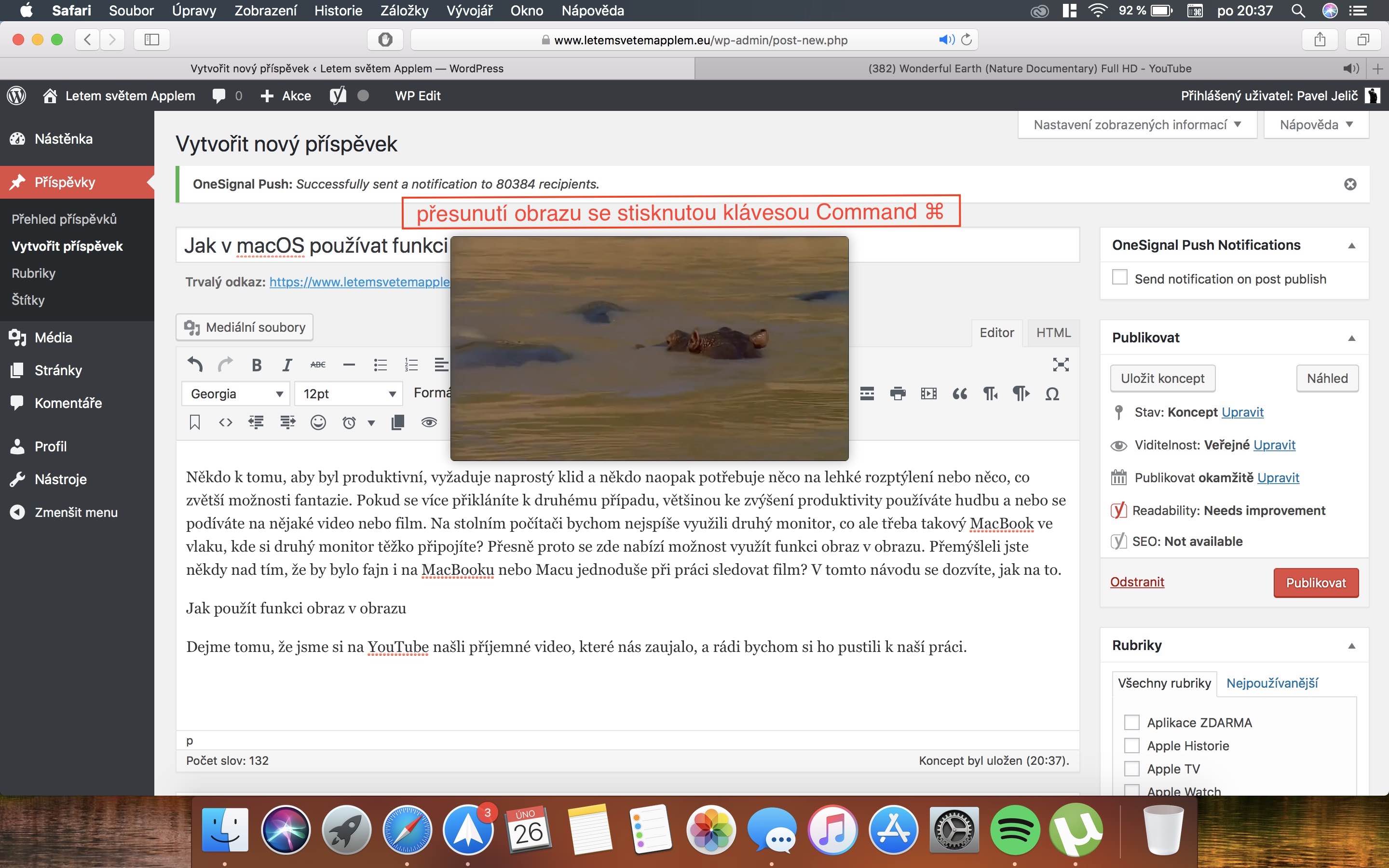Click the Náhled preview button
The height and width of the screenshot is (868, 1389).
[x=1327, y=379]
